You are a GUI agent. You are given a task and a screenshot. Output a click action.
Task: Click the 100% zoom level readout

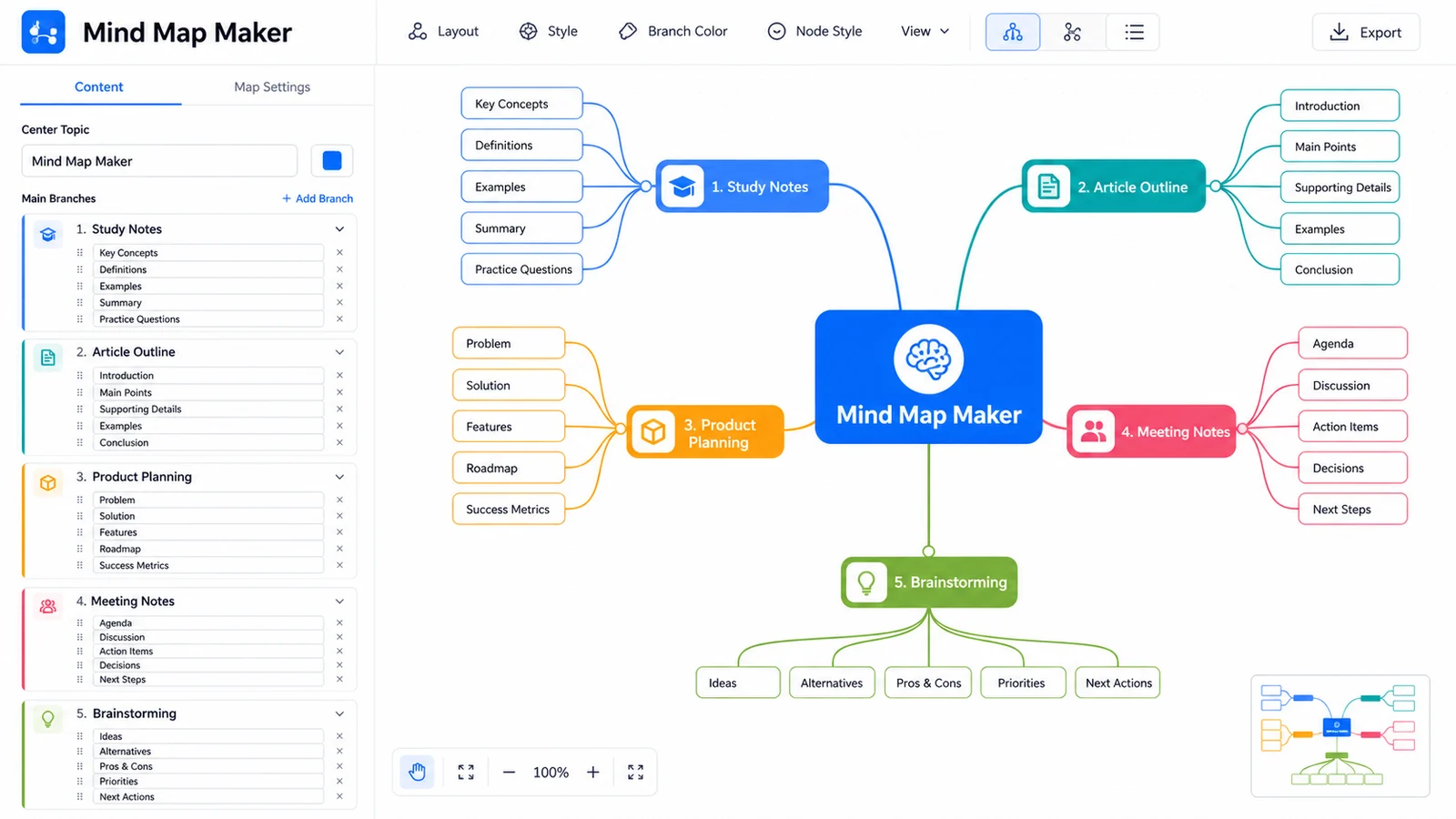(x=551, y=772)
